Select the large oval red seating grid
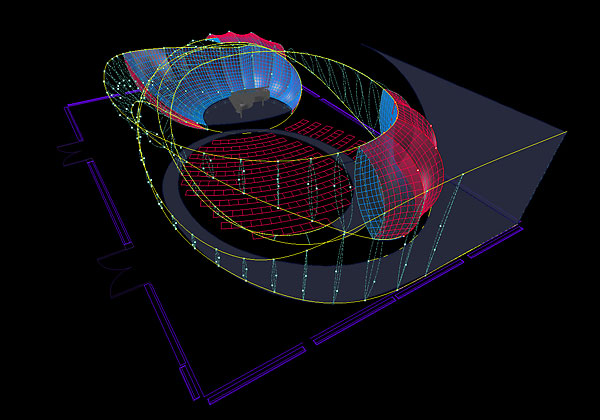 point(266,185)
